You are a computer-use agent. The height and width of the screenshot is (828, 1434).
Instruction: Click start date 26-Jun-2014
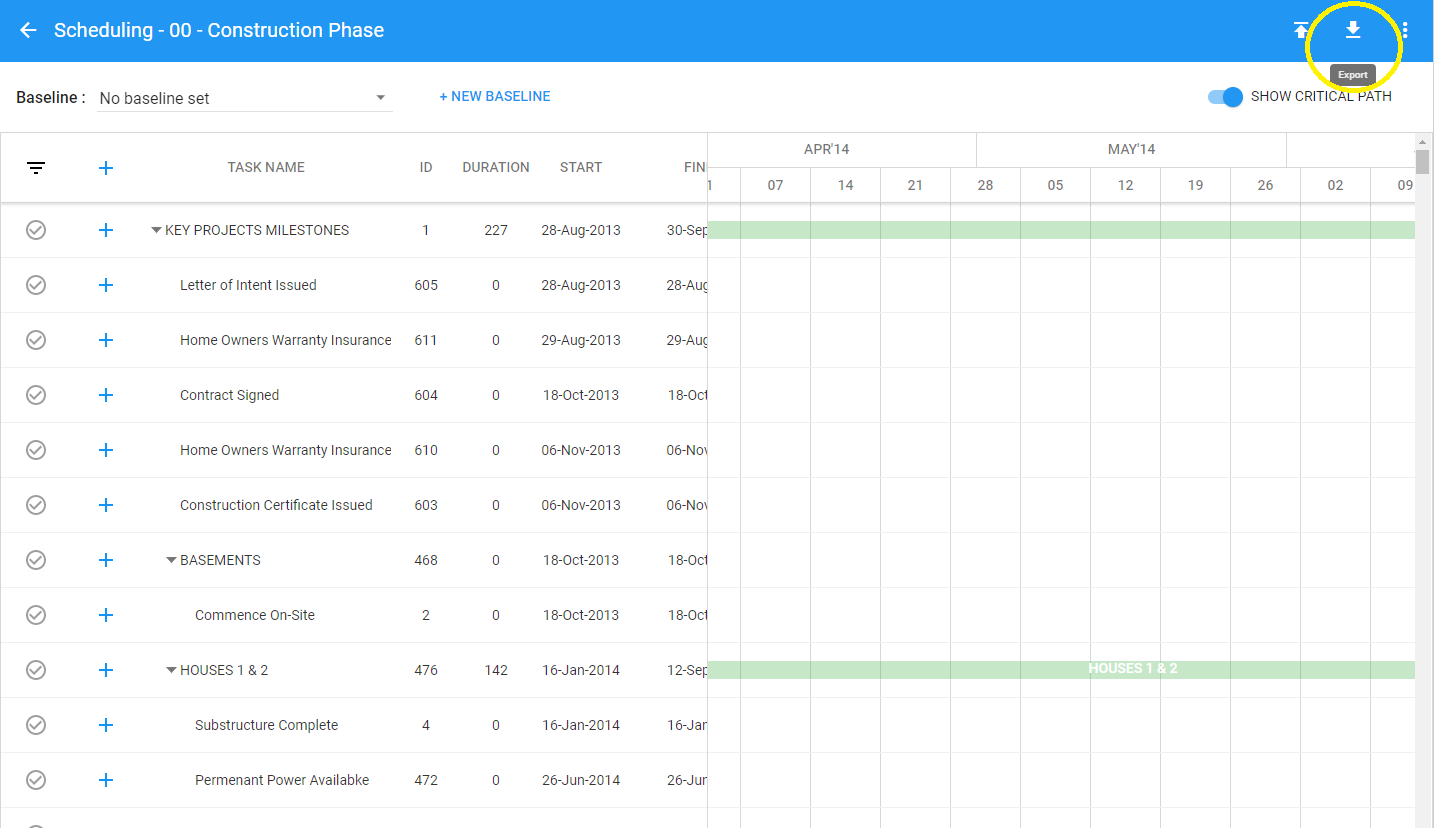[x=581, y=780]
